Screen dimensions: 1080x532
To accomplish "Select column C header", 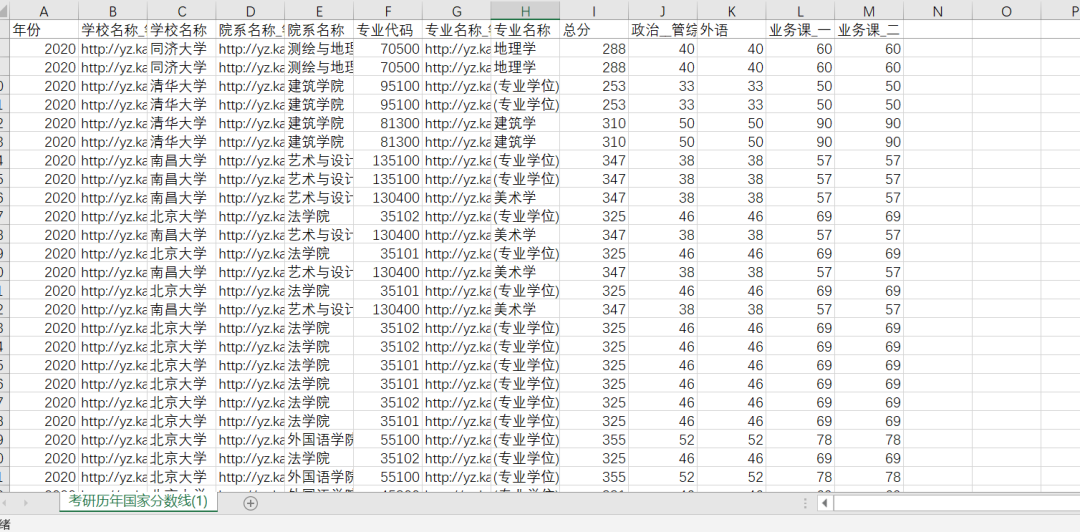I will [182, 10].
